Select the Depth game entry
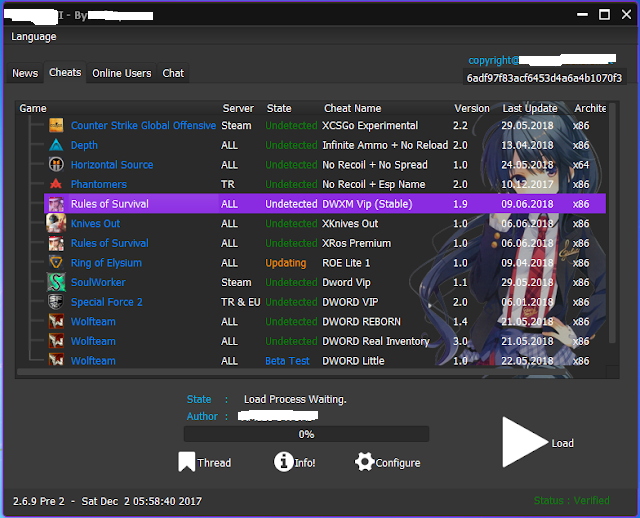The image size is (640, 518). pos(84,145)
